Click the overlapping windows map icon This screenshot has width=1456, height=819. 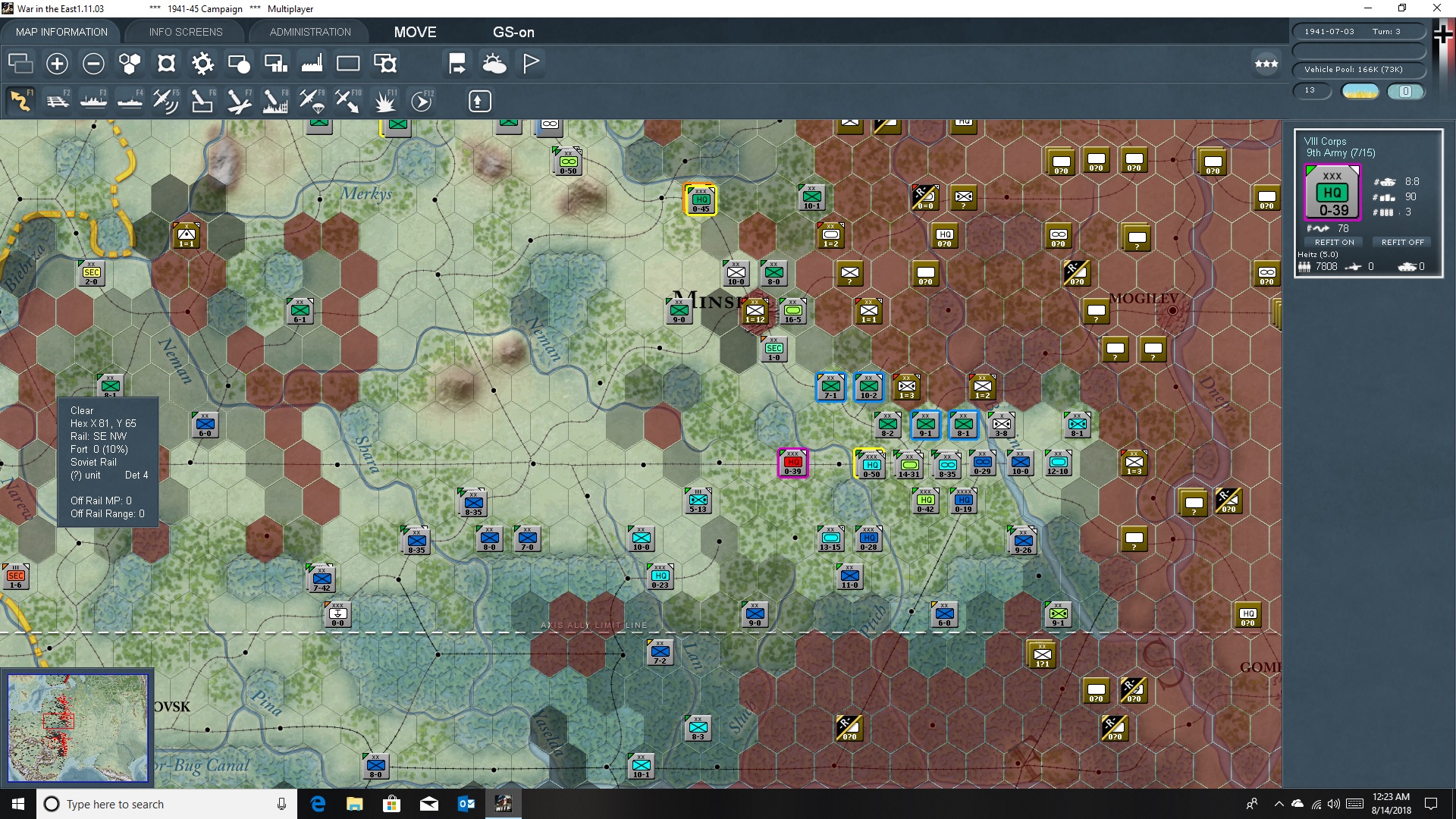[x=20, y=64]
